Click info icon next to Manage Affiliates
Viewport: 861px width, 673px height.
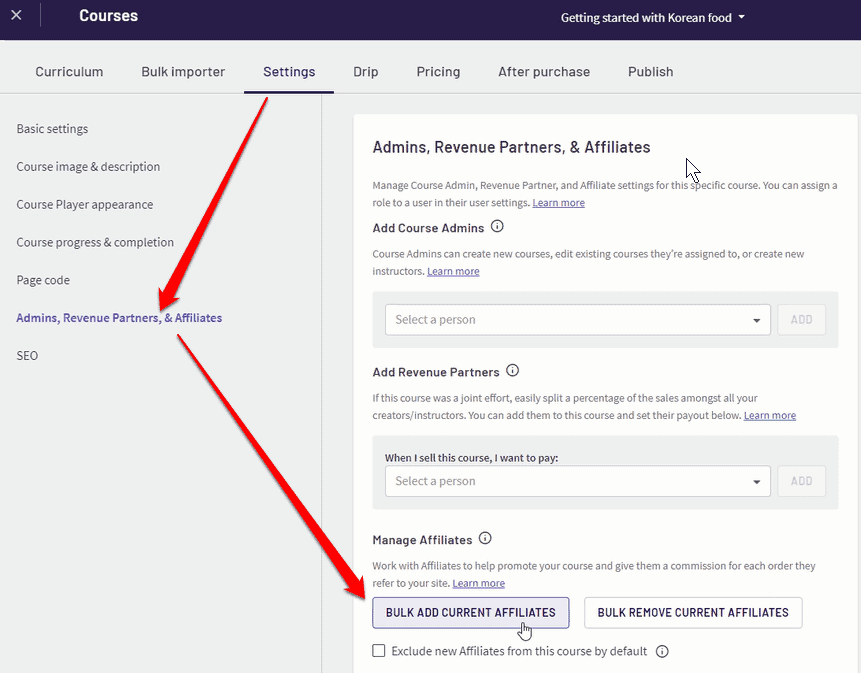click(485, 538)
